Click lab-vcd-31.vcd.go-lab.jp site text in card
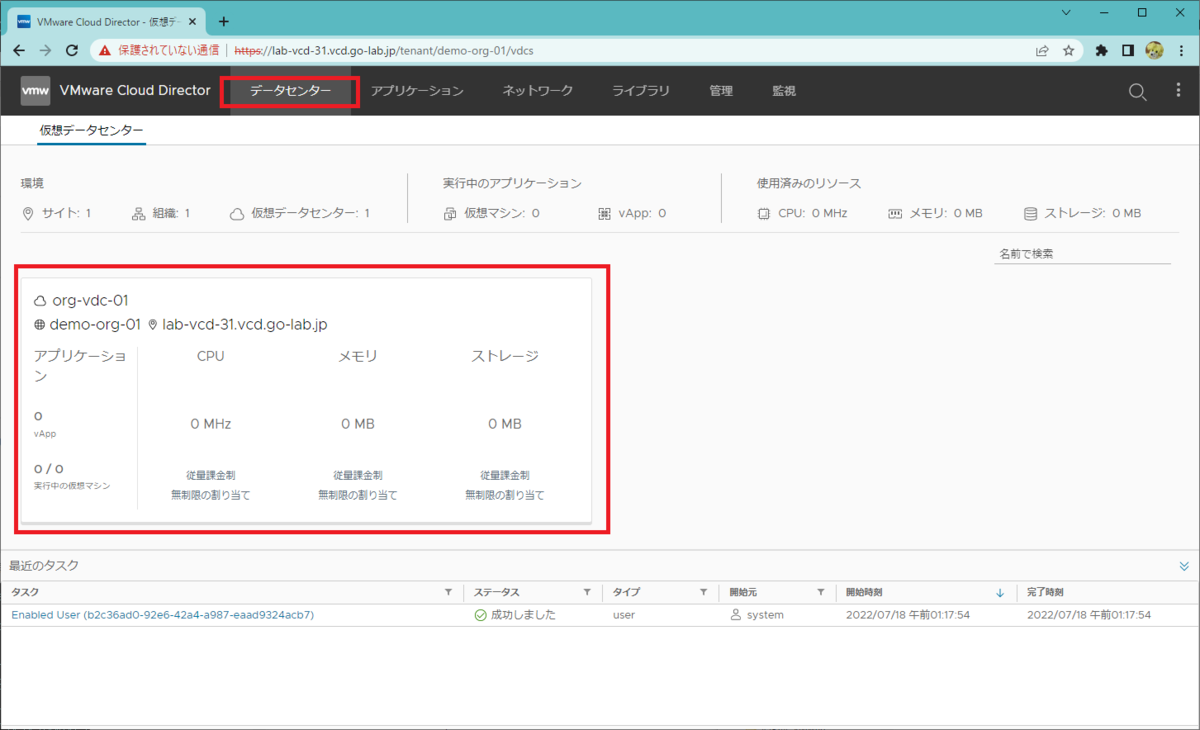 [x=245, y=324]
